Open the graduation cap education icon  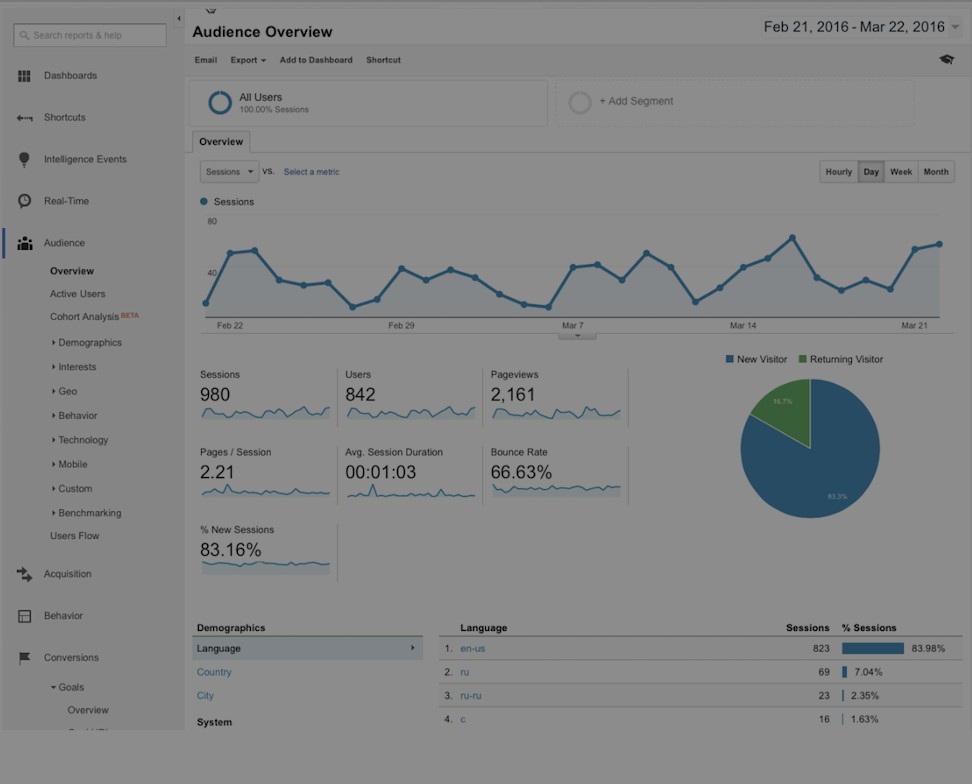pyautogui.click(x=946, y=60)
